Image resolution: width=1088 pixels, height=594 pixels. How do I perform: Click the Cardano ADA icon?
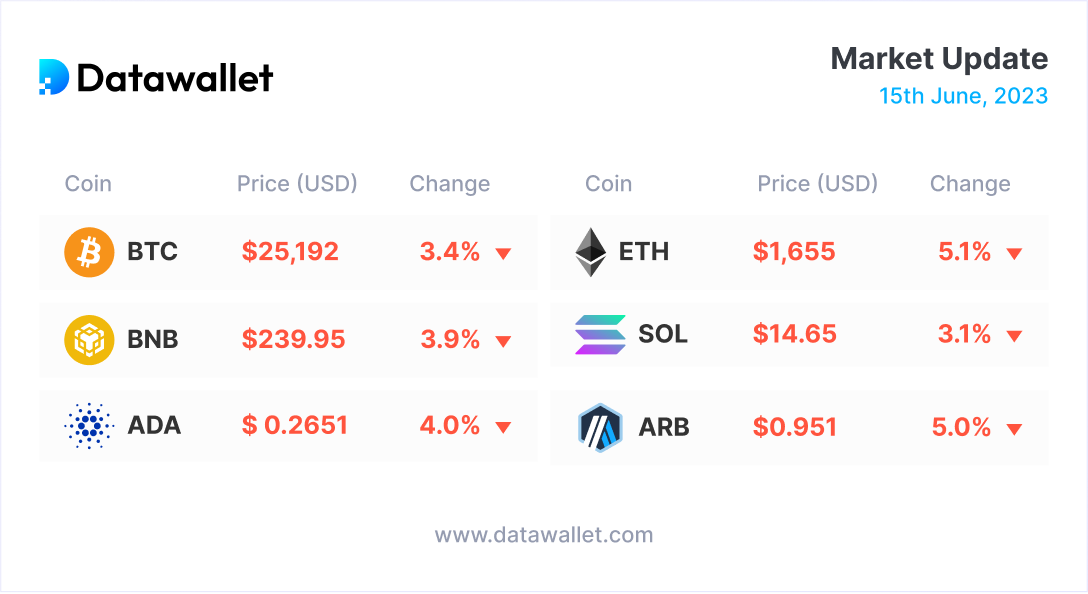coord(89,426)
